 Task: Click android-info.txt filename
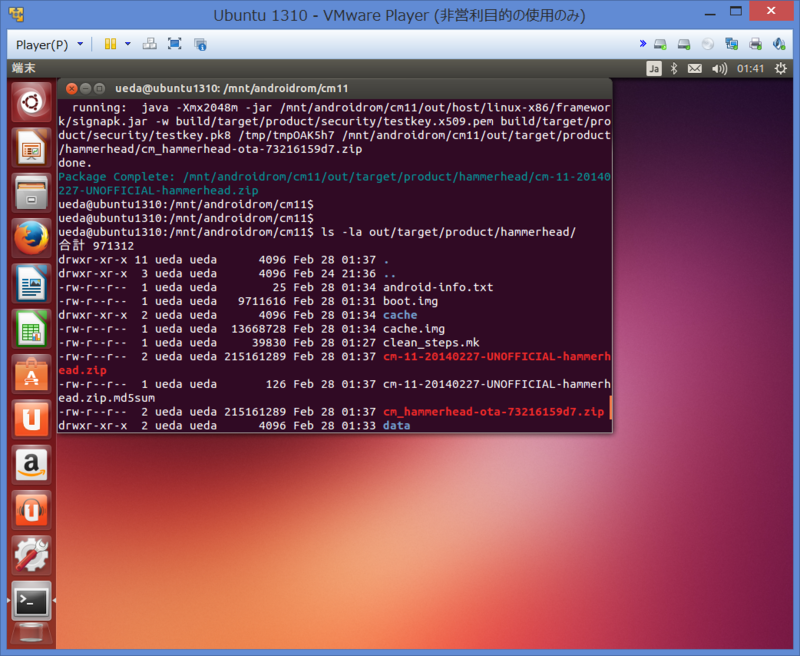pyautogui.click(x=438, y=287)
